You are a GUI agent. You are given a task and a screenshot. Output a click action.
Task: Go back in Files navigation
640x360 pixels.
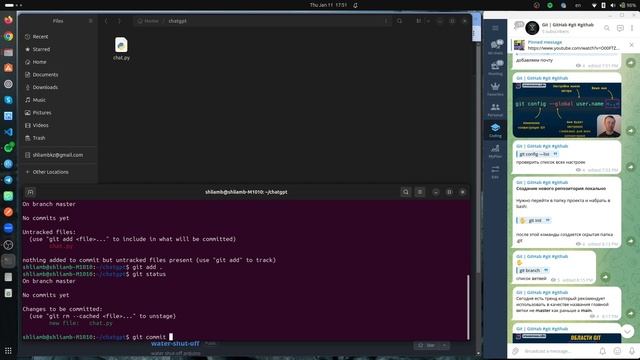106,21
